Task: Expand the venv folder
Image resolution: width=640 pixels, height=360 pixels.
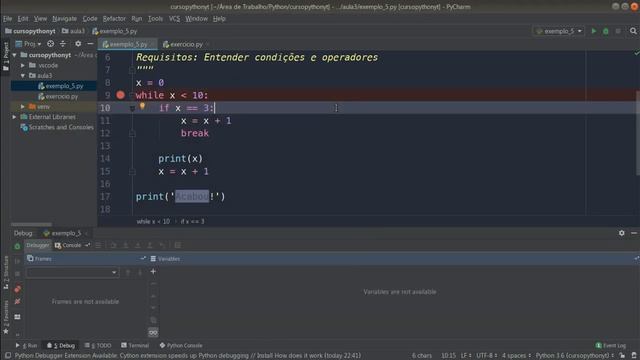Action: 23,107
